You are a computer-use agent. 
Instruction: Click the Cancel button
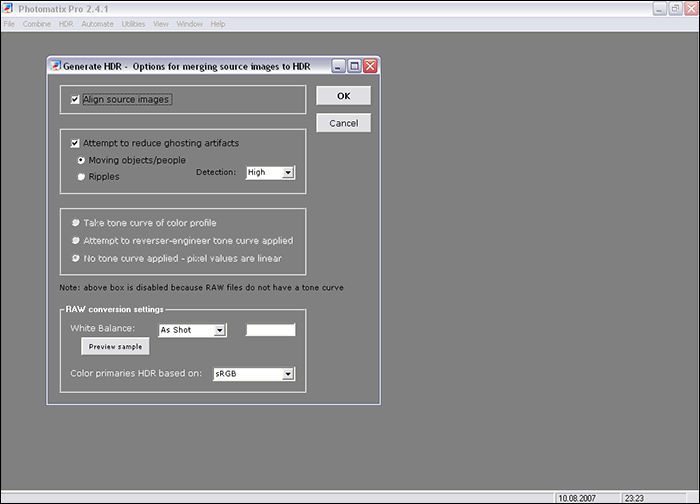point(343,123)
